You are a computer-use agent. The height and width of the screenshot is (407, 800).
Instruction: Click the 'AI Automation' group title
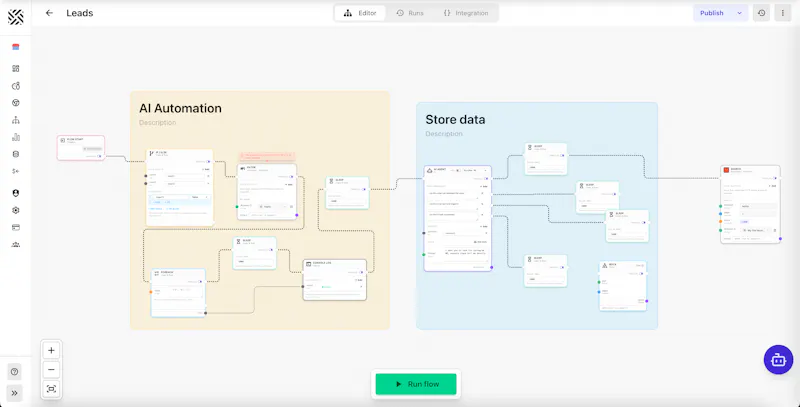click(181, 109)
